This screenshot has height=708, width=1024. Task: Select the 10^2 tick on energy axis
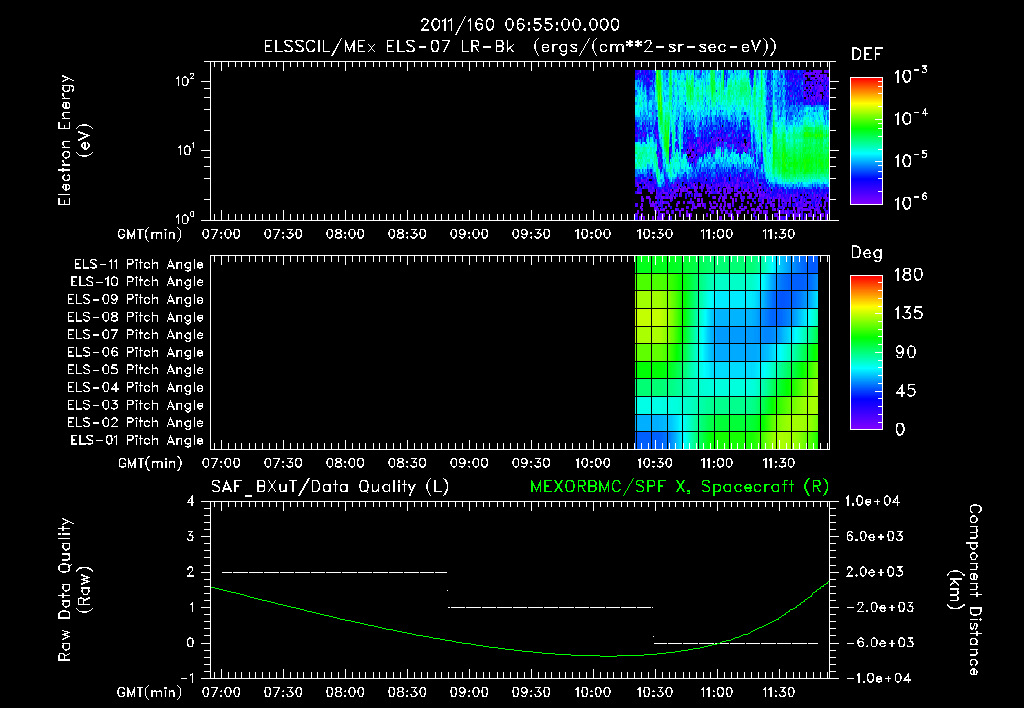click(x=185, y=81)
